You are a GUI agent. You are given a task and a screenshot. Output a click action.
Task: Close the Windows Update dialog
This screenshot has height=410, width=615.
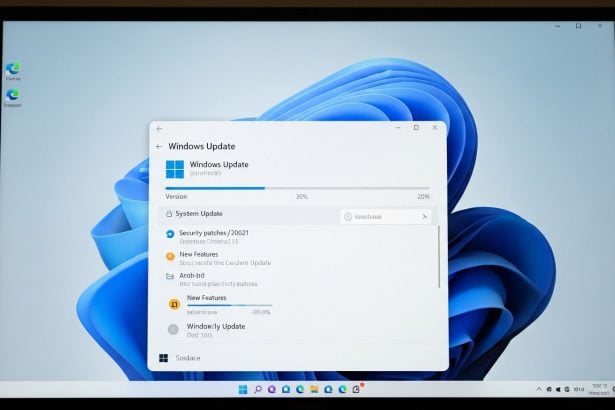(x=435, y=128)
